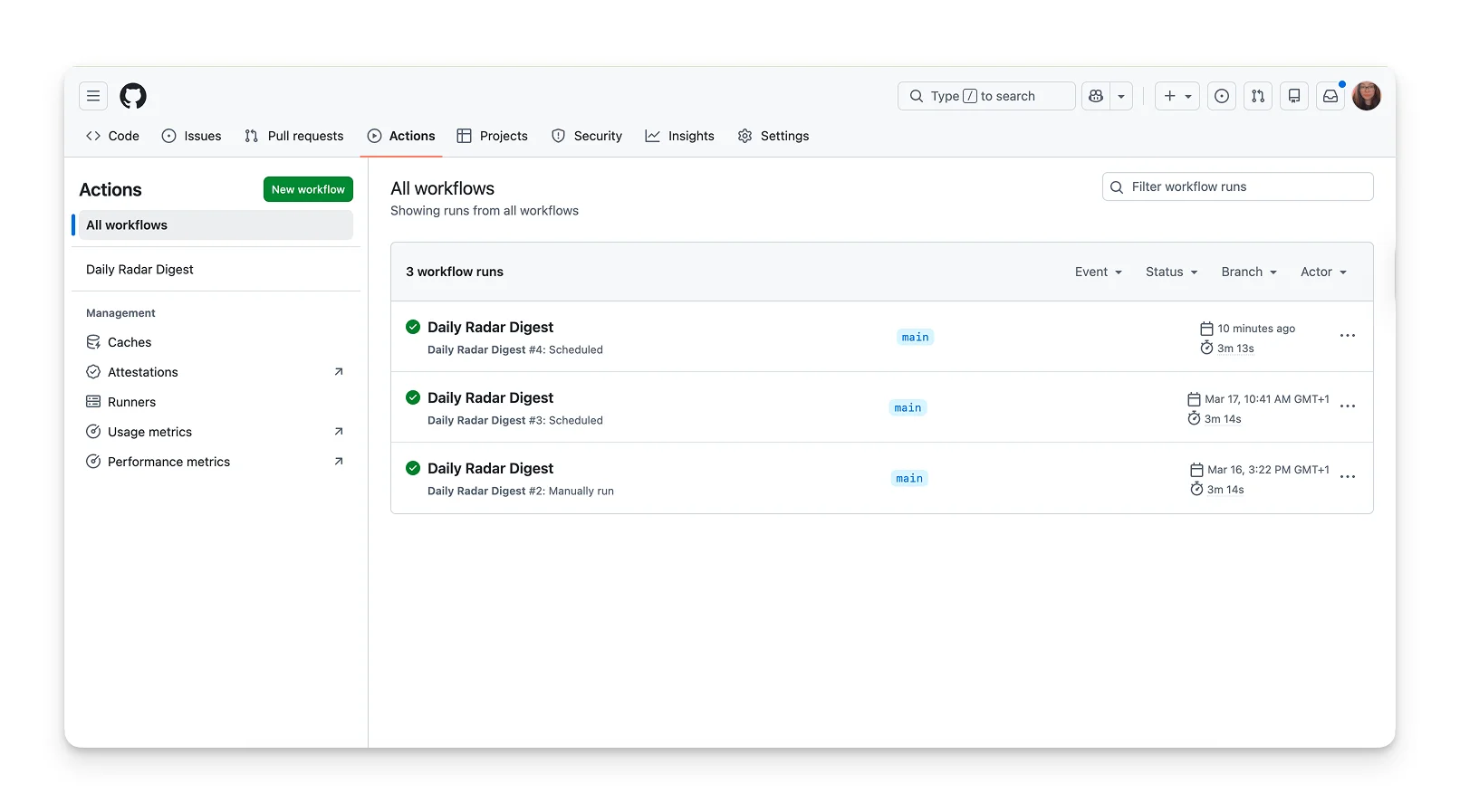Click the '3 workflow runs' heading
This screenshot has height=812, width=1460.
coord(455,272)
